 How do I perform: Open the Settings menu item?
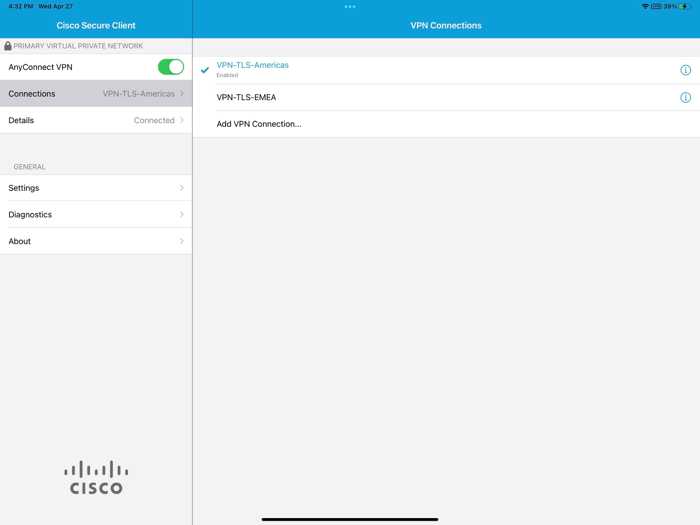click(x=96, y=188)
